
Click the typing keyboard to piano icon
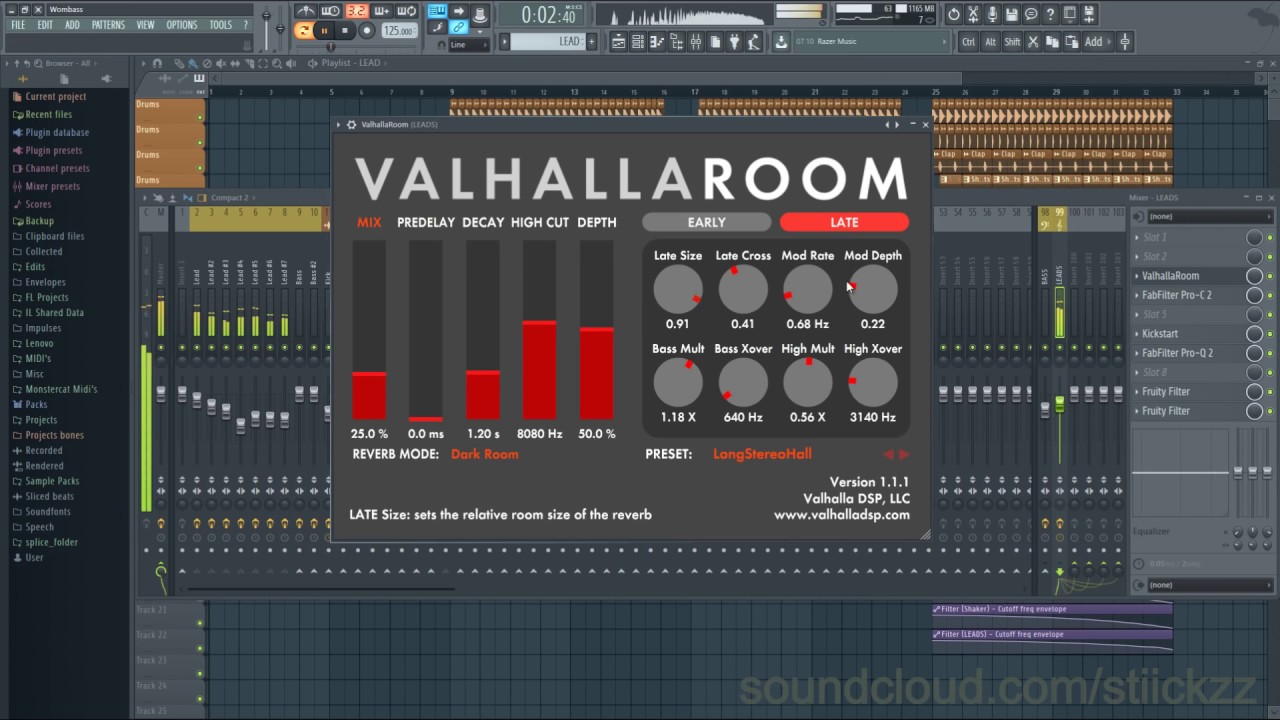click(437, 10)
